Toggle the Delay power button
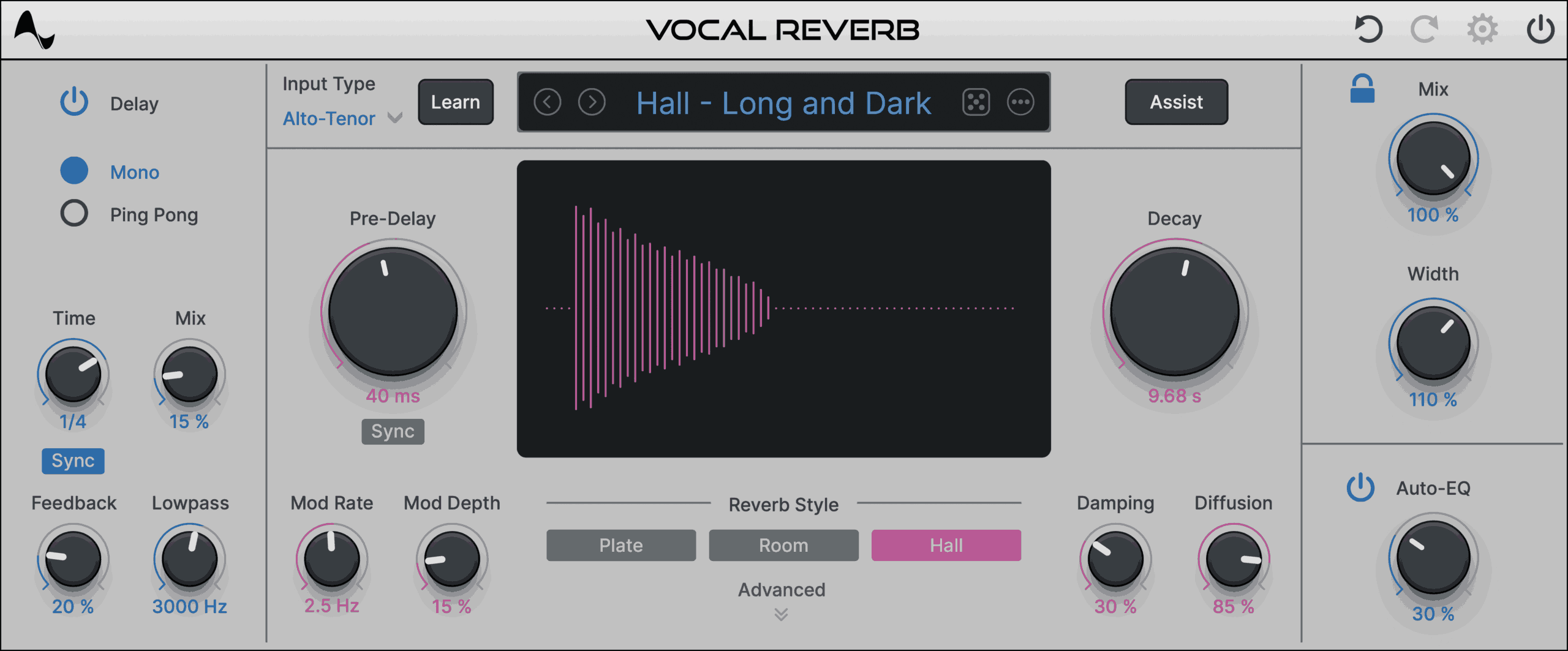 pyautogui.click(x=74, y=102)
